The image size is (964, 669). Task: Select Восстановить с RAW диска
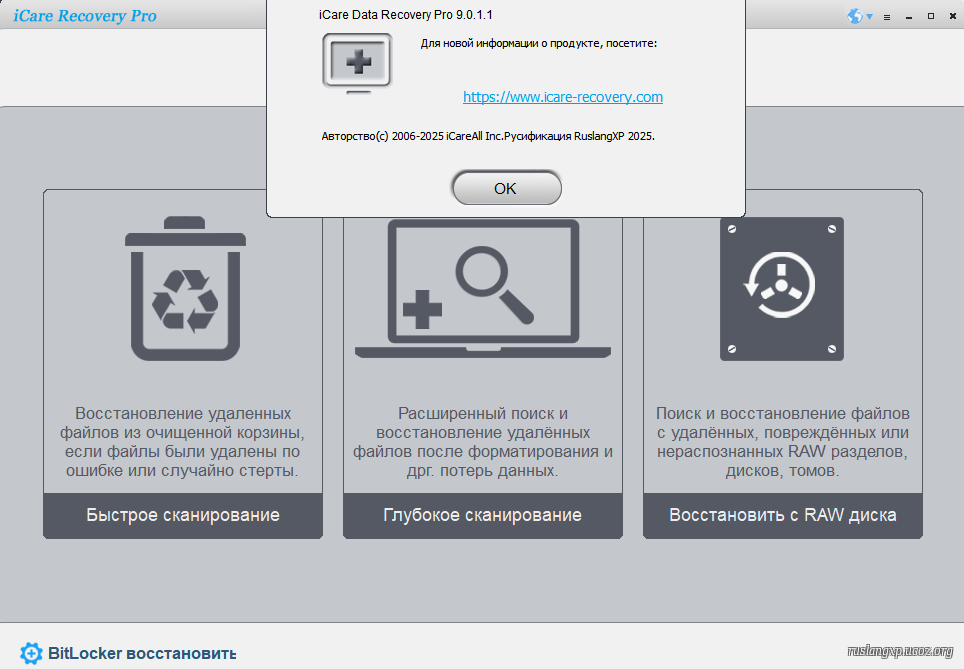pos(783,515)
